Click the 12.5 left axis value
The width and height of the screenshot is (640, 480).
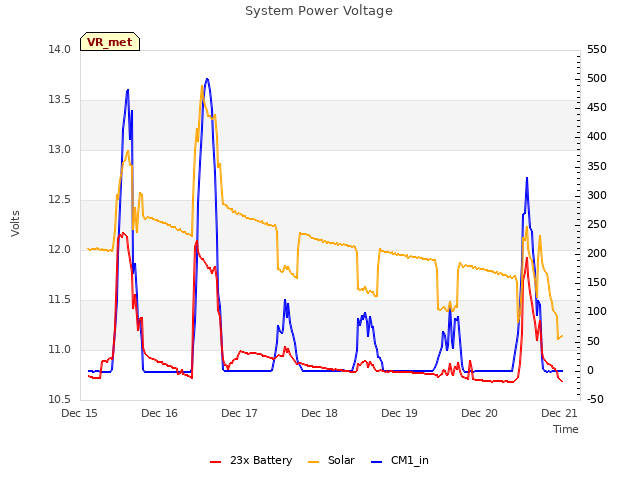pyautogui.click(x=60, y=200)
